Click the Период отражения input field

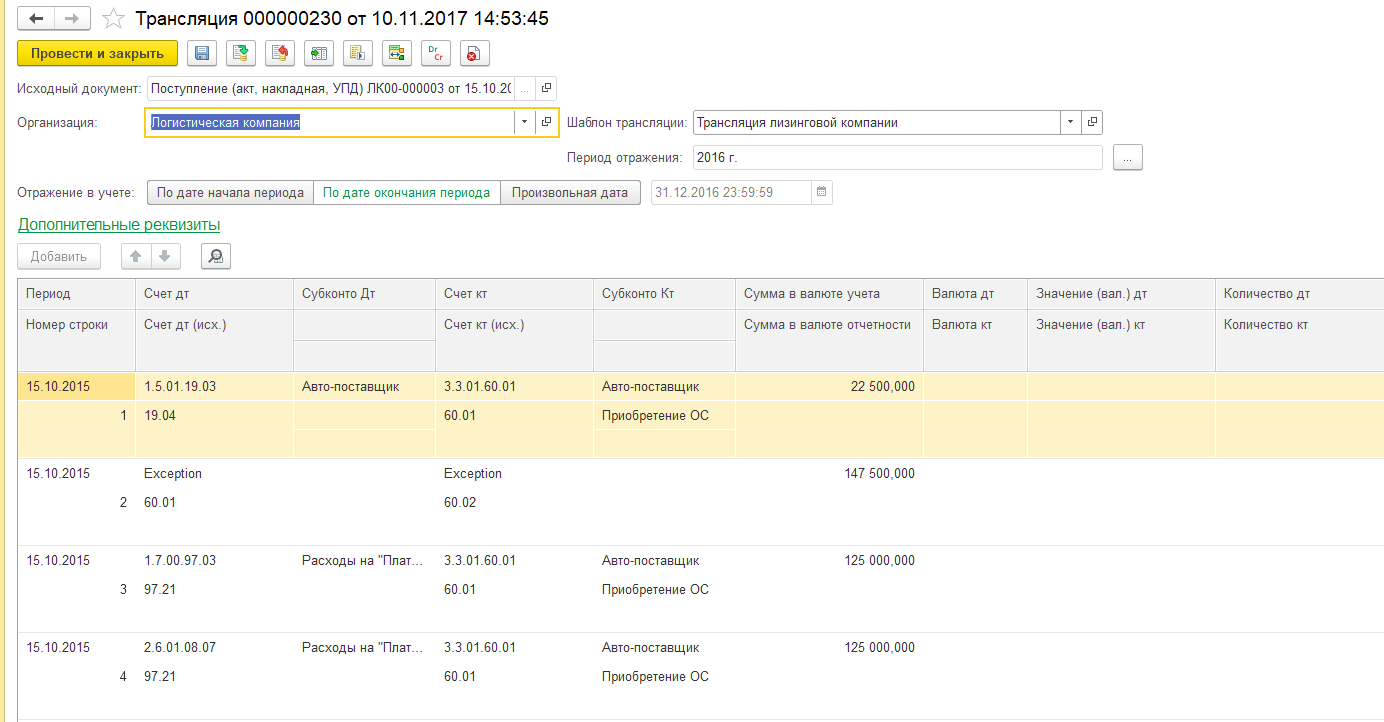[x=896, y=158]
